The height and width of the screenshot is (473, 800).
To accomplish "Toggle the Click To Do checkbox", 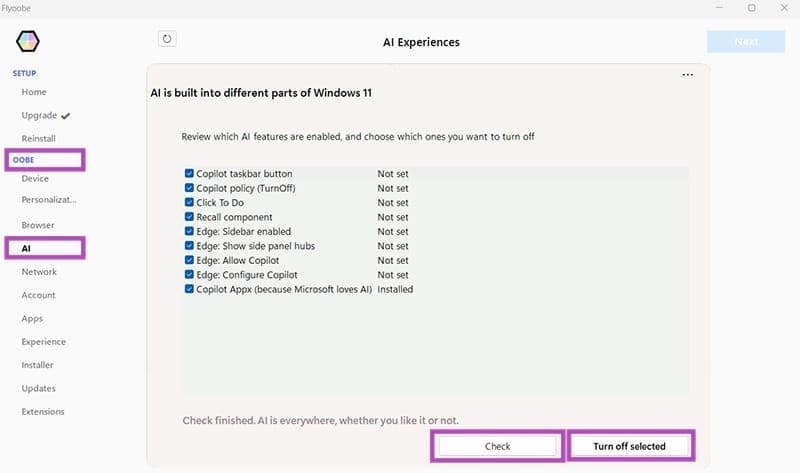I will [x=189, y=203].
